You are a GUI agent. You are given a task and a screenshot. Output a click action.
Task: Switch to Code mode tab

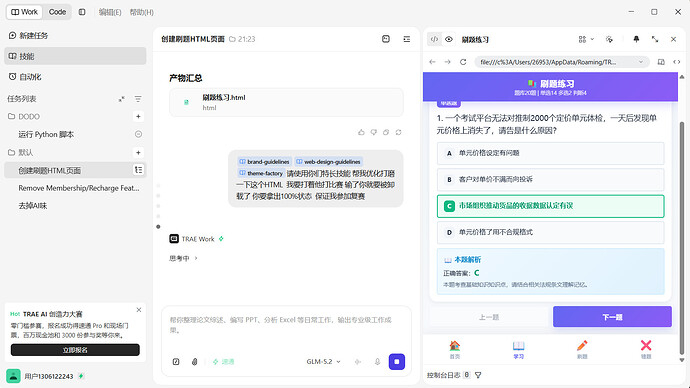coord(57,12)
